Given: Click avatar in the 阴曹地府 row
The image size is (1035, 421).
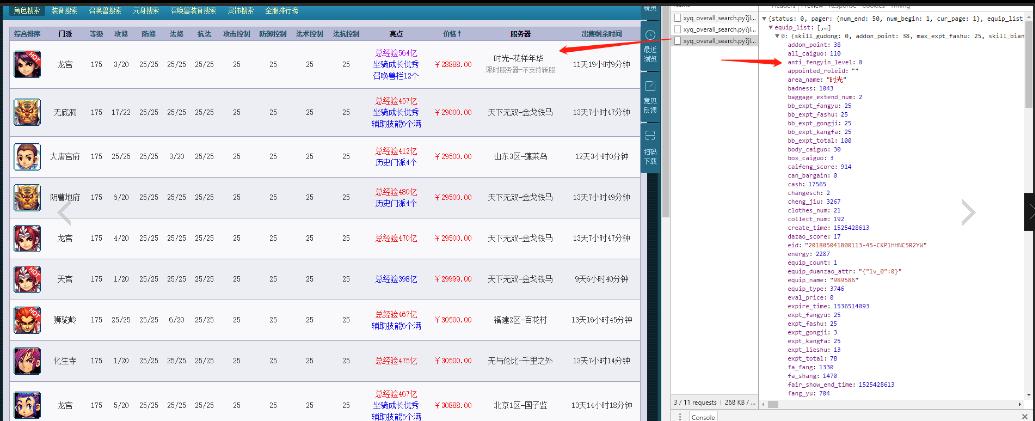Looking at the screenshot, I should [27, 197].
